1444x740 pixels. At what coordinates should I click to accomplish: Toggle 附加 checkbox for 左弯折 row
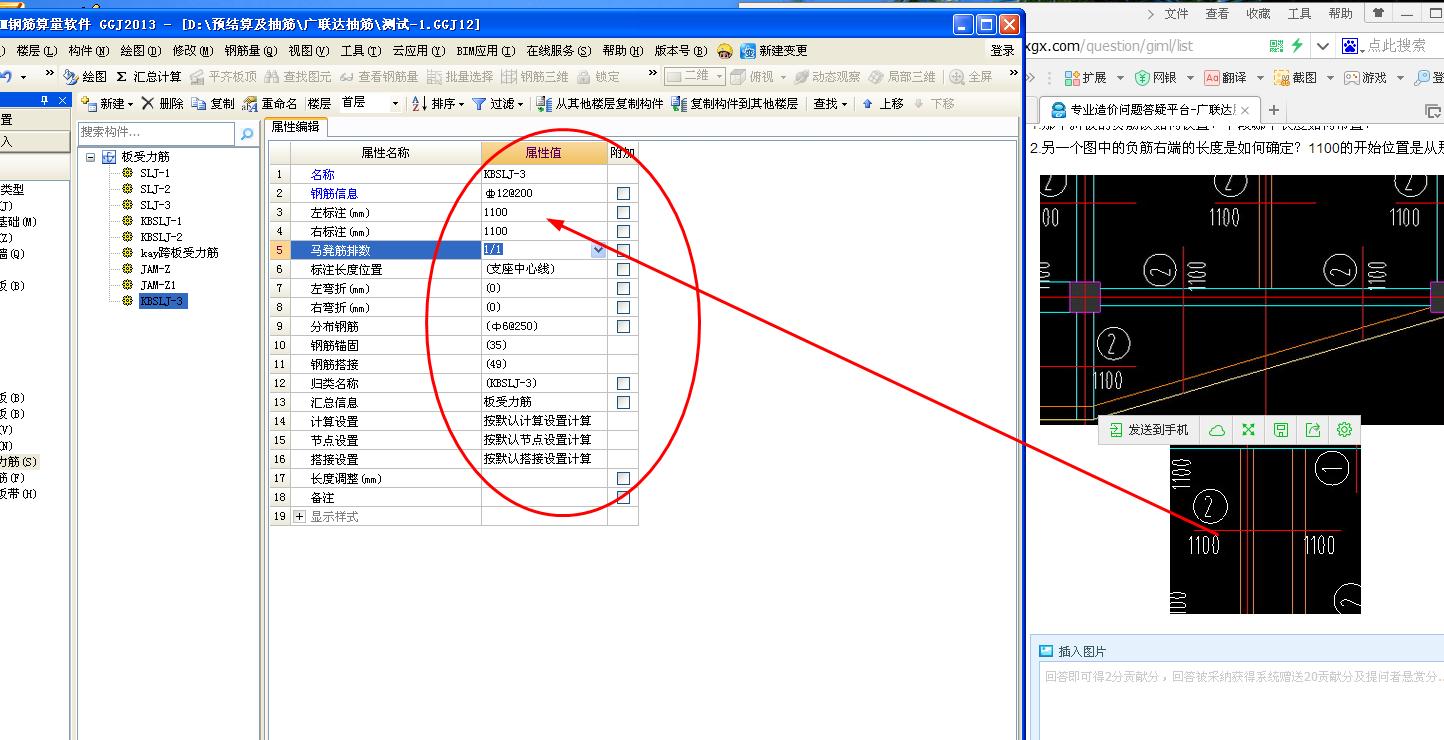coord(623,289)
